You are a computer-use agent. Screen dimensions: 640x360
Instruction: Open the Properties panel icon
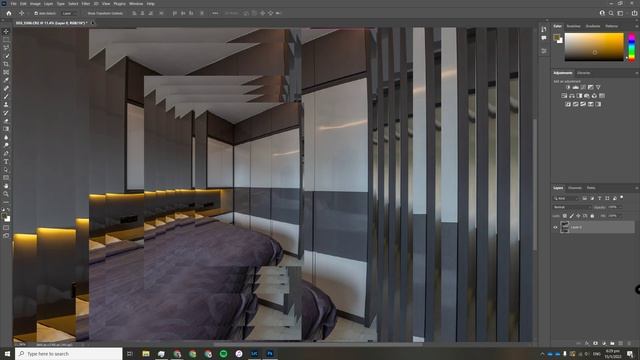click(x=544, y=51)
